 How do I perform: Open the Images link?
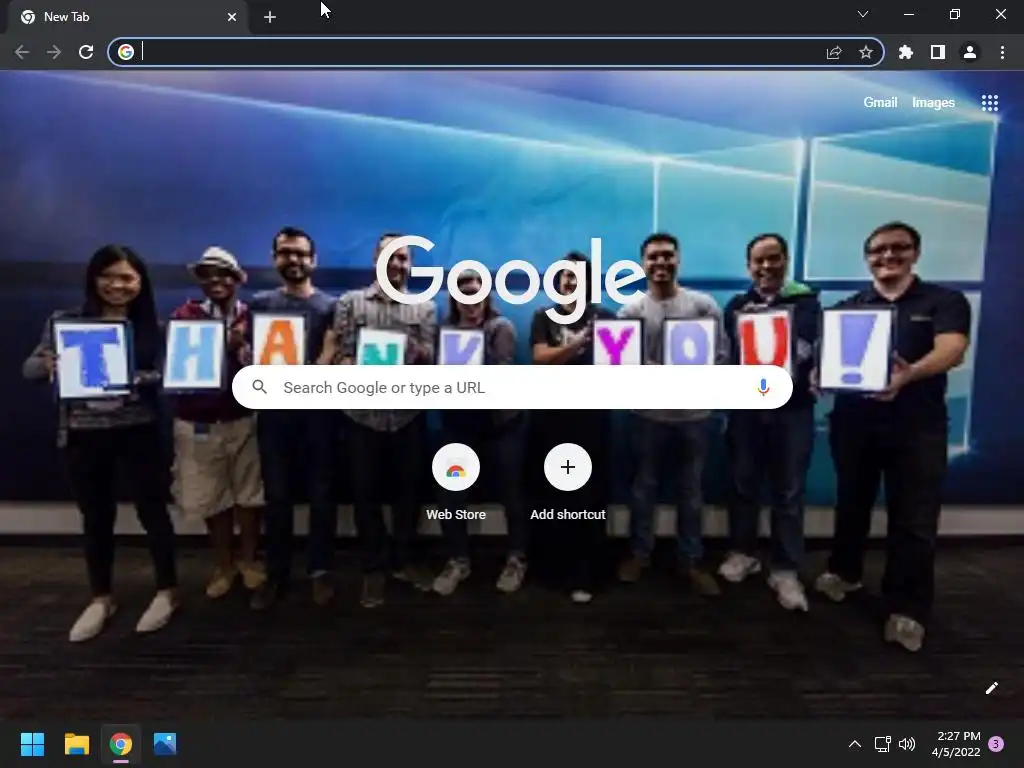click(933, 103)
